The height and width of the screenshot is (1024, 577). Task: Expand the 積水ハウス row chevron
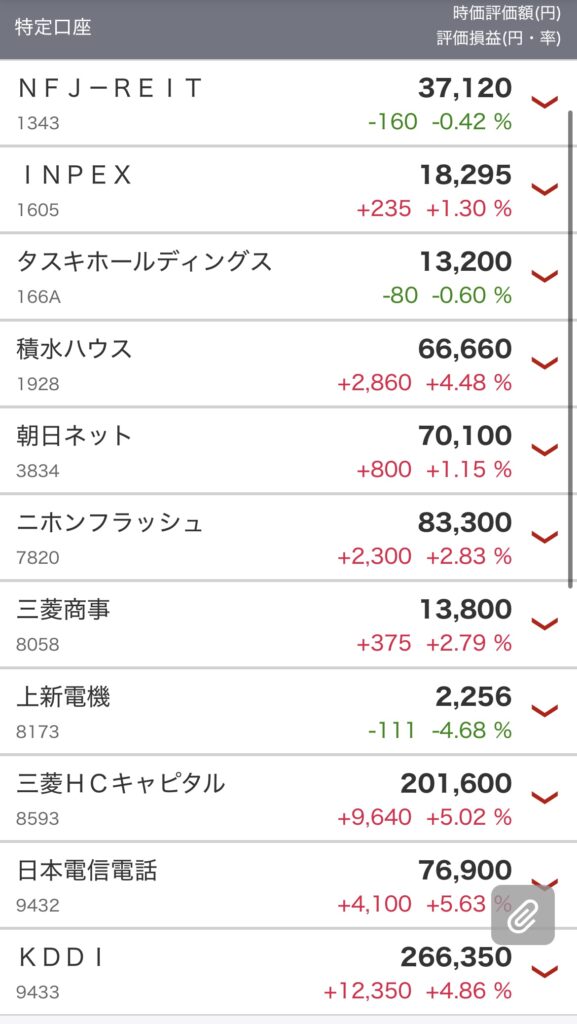coord(544,362)
